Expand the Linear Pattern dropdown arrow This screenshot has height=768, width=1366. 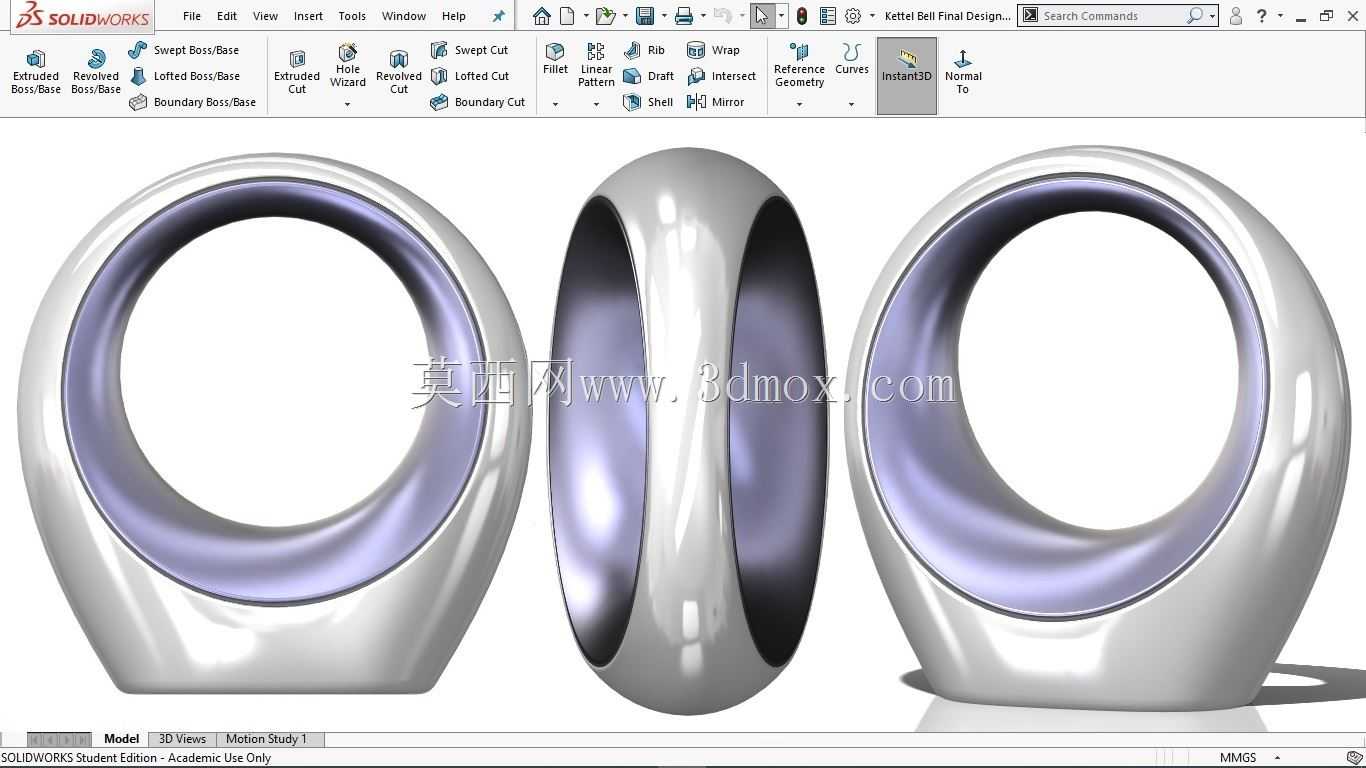[596, 104]
